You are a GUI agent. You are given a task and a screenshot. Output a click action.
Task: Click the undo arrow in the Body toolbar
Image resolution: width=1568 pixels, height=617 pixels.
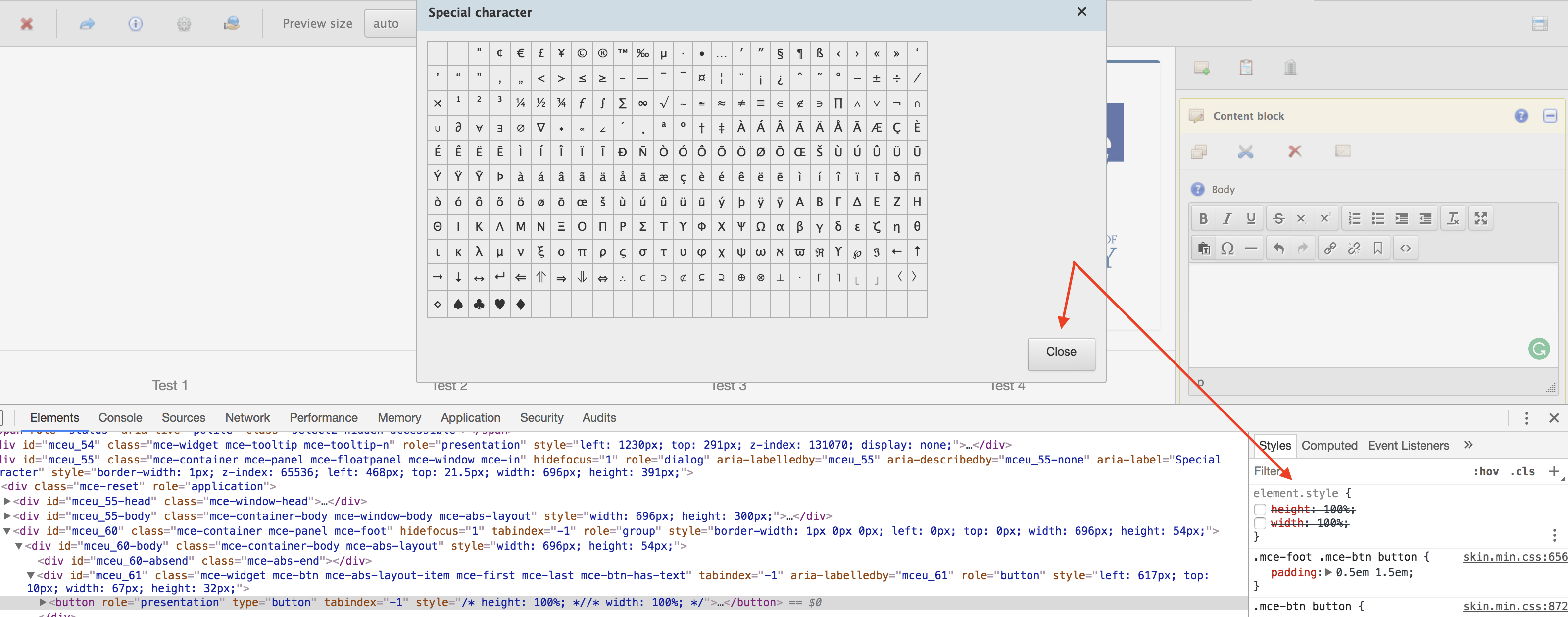(1278, 248)
